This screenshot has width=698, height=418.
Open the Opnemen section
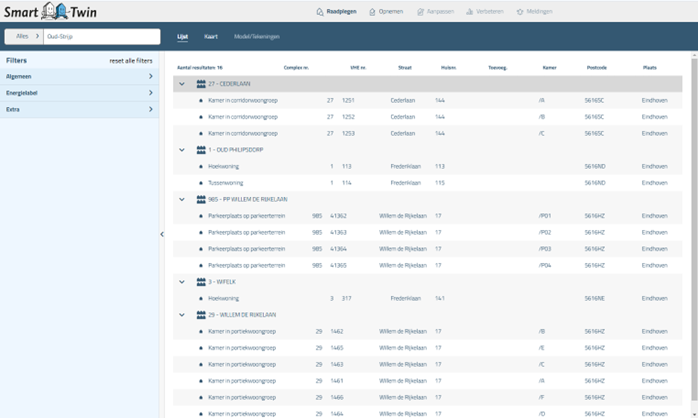385,12
